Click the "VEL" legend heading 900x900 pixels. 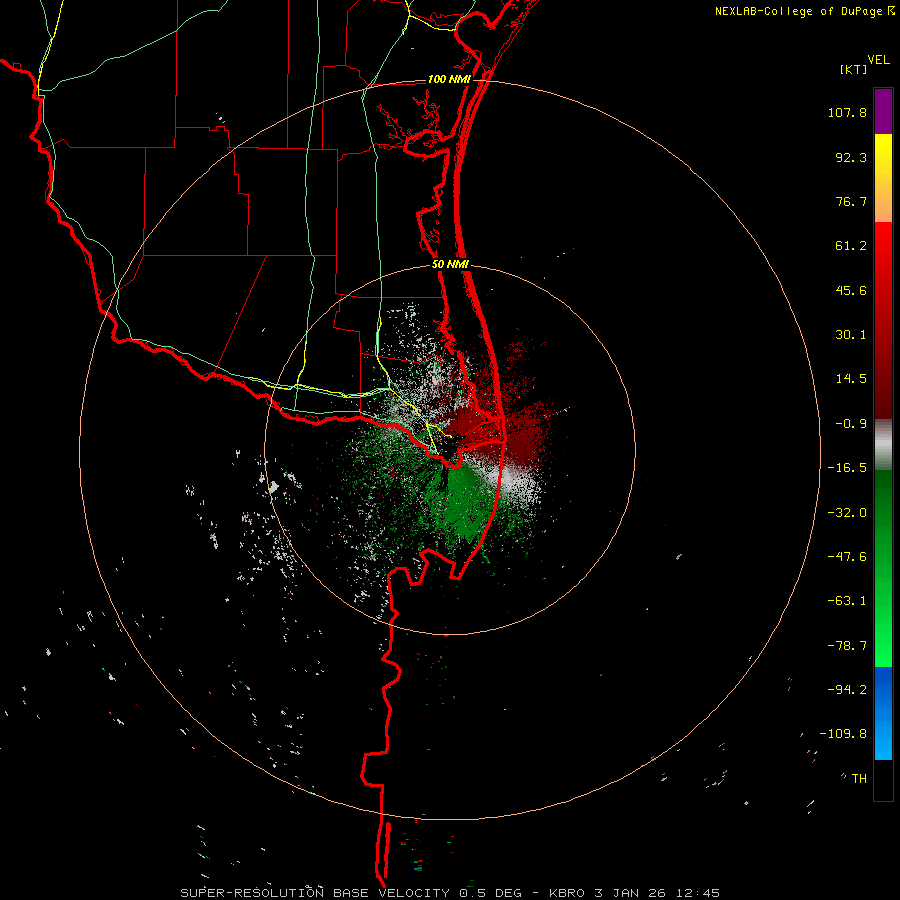878,60
